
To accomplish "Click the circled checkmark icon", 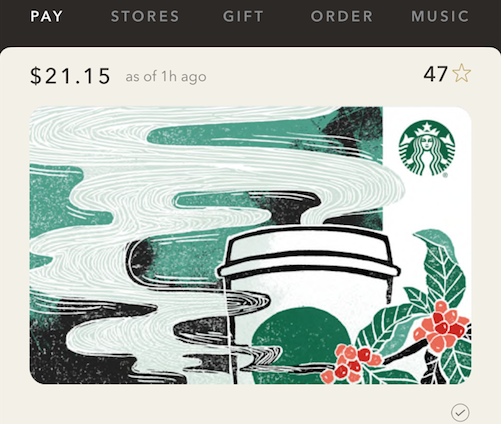I will point(460,413).
